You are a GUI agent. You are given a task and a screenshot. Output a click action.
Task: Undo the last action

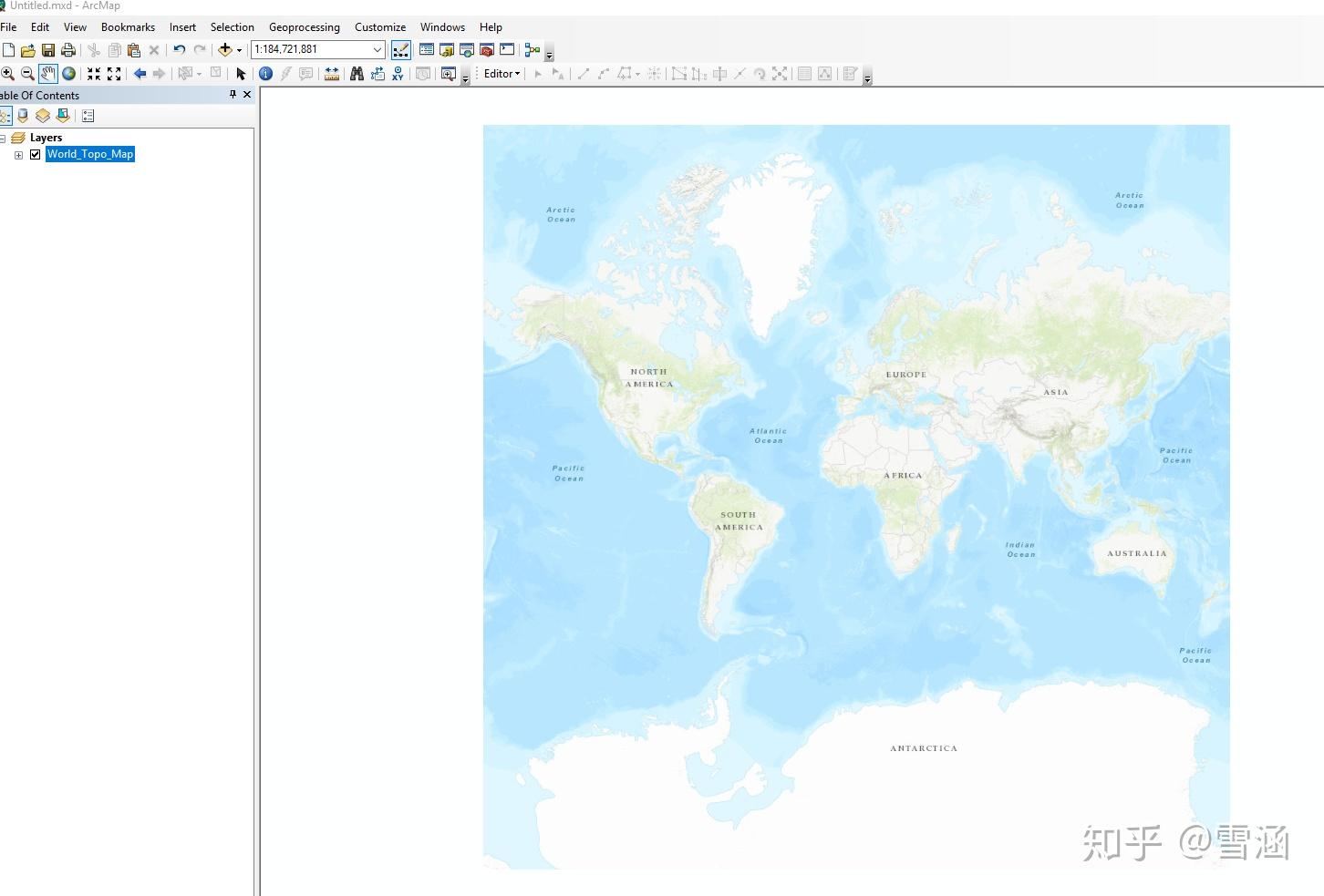(179, 50)
